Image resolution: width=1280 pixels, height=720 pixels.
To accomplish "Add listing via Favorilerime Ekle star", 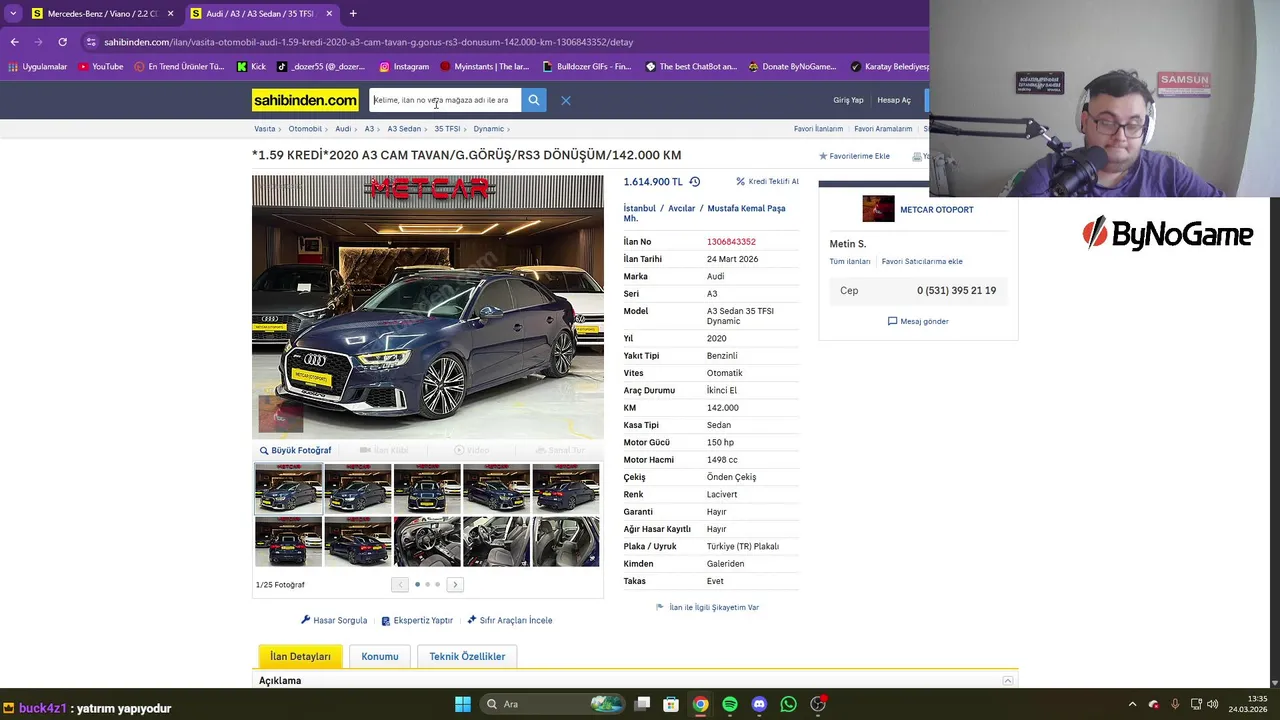I will tap(854, 156).
